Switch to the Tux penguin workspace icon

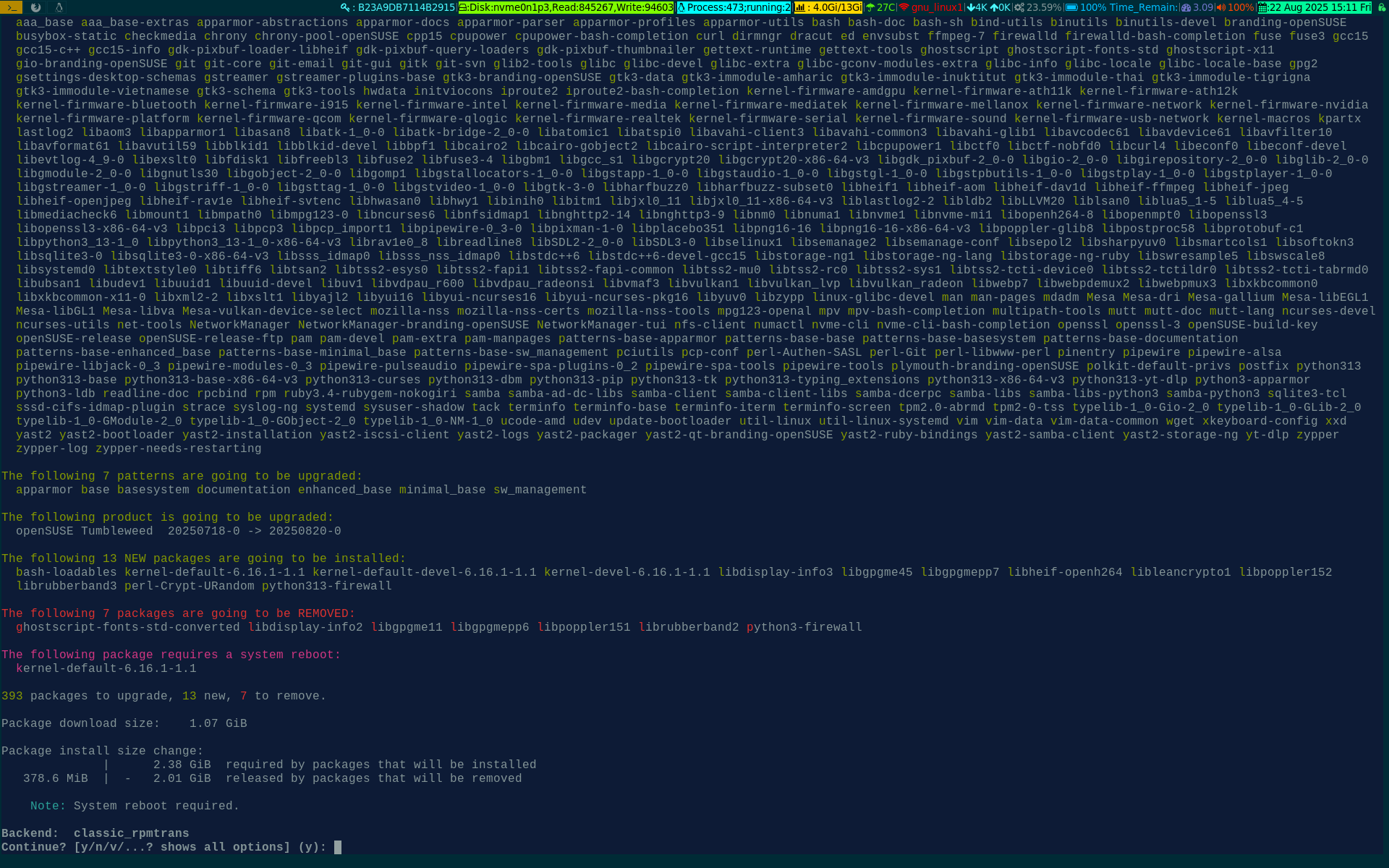tap(59, 7)
